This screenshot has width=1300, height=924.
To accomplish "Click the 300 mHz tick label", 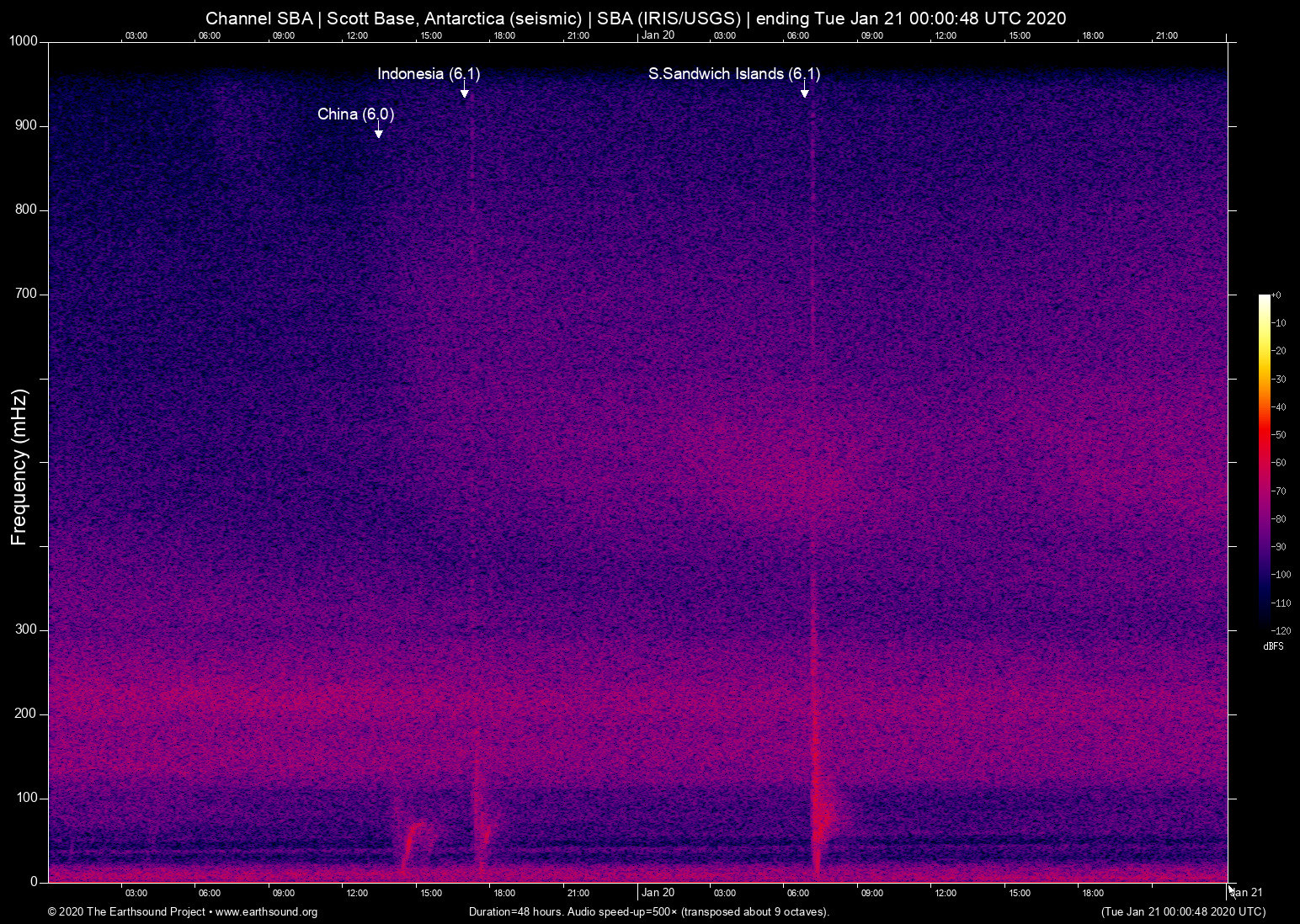I will pyautogui.click(x=26, y=629).
